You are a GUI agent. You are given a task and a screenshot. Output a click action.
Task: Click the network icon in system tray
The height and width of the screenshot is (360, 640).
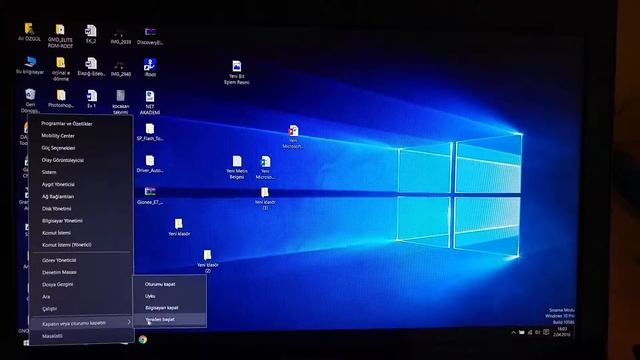[530, 333]
